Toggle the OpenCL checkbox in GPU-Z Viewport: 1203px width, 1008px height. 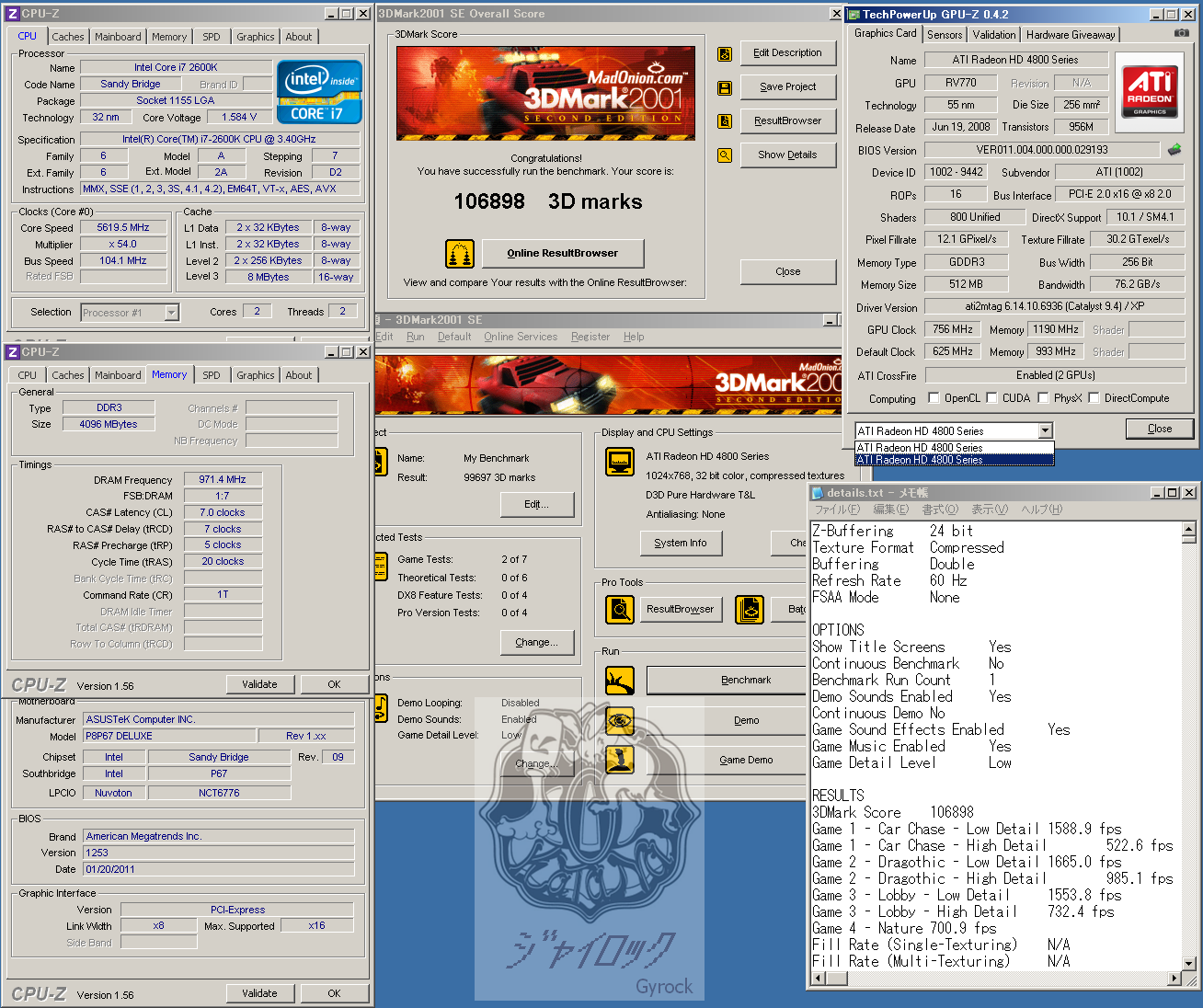tap(934, 398)
